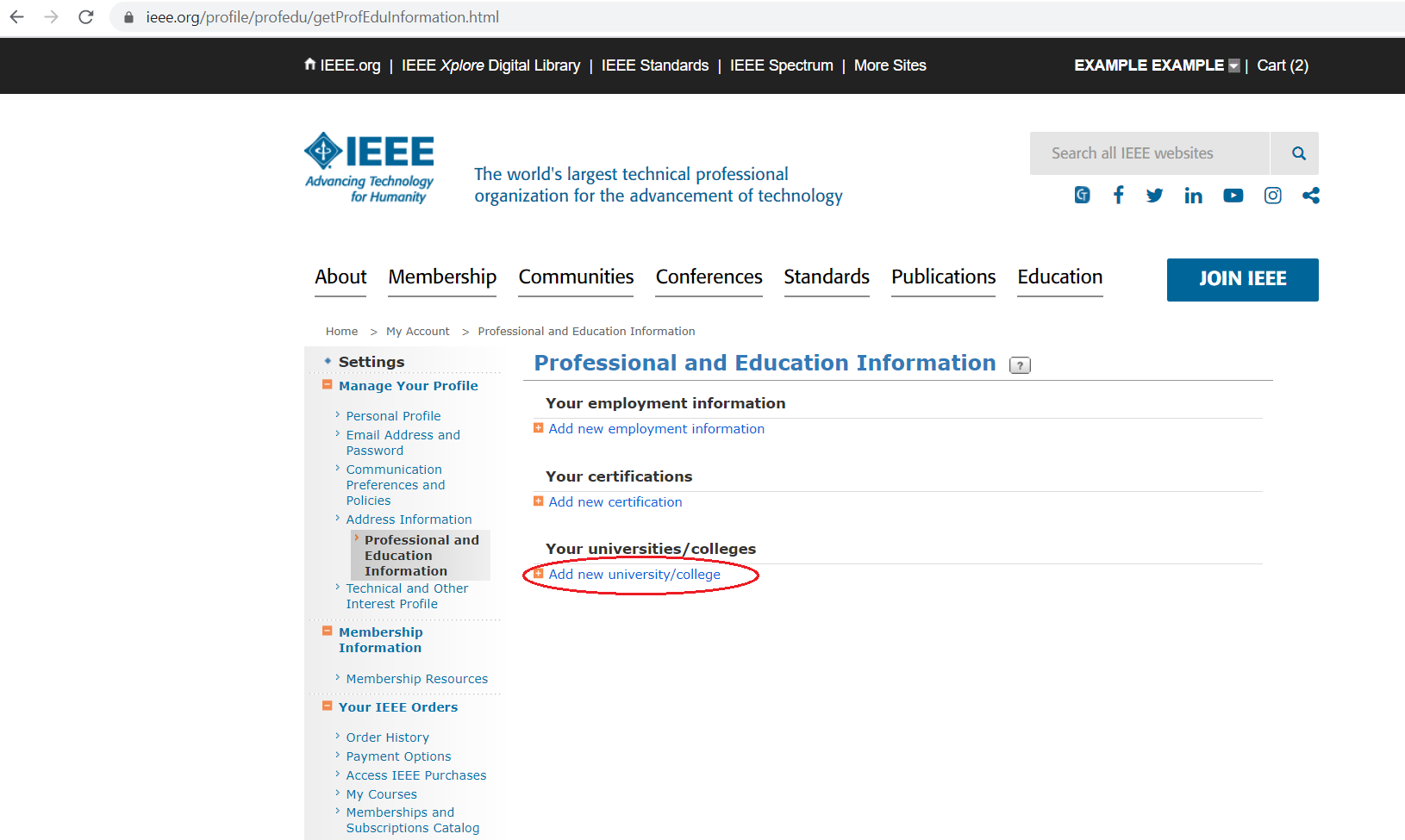Click the My Account breadcrumb
The width and height of the screenshot is (1405, 840).
click(x=418, y=332)
